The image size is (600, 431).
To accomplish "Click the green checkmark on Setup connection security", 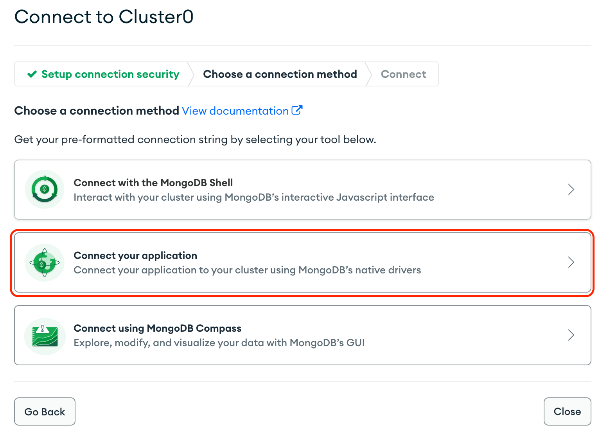I will pyautogui.click(x=32, y=74).
